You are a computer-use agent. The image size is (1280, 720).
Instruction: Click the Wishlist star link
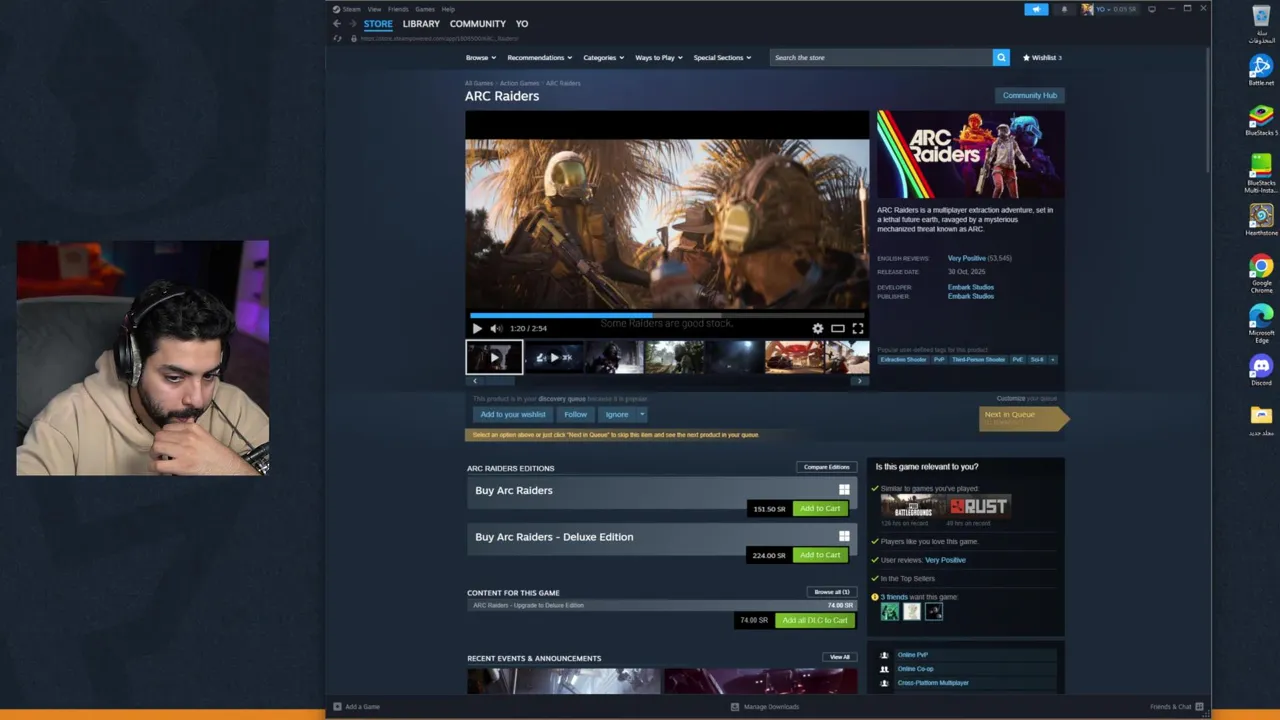(1042, 57)
